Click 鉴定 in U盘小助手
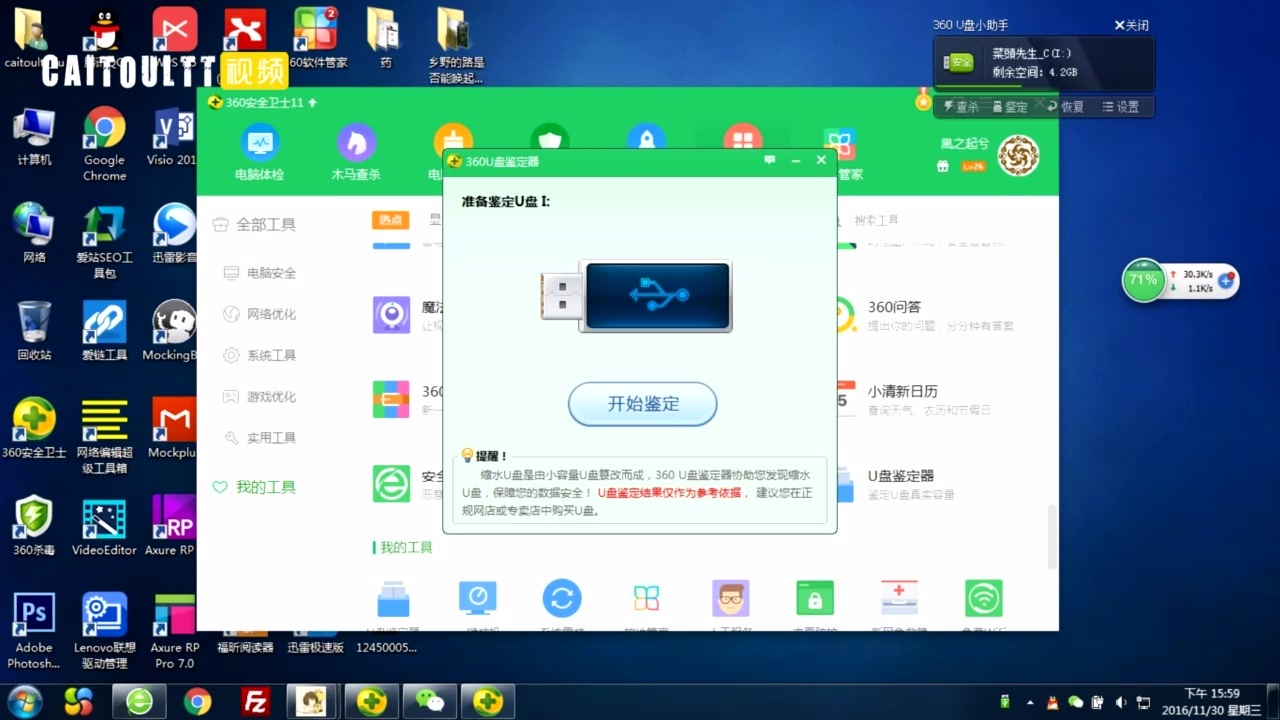This screenshot has width=1280, height=720. pyautogui.click(x=1010, y=107)
